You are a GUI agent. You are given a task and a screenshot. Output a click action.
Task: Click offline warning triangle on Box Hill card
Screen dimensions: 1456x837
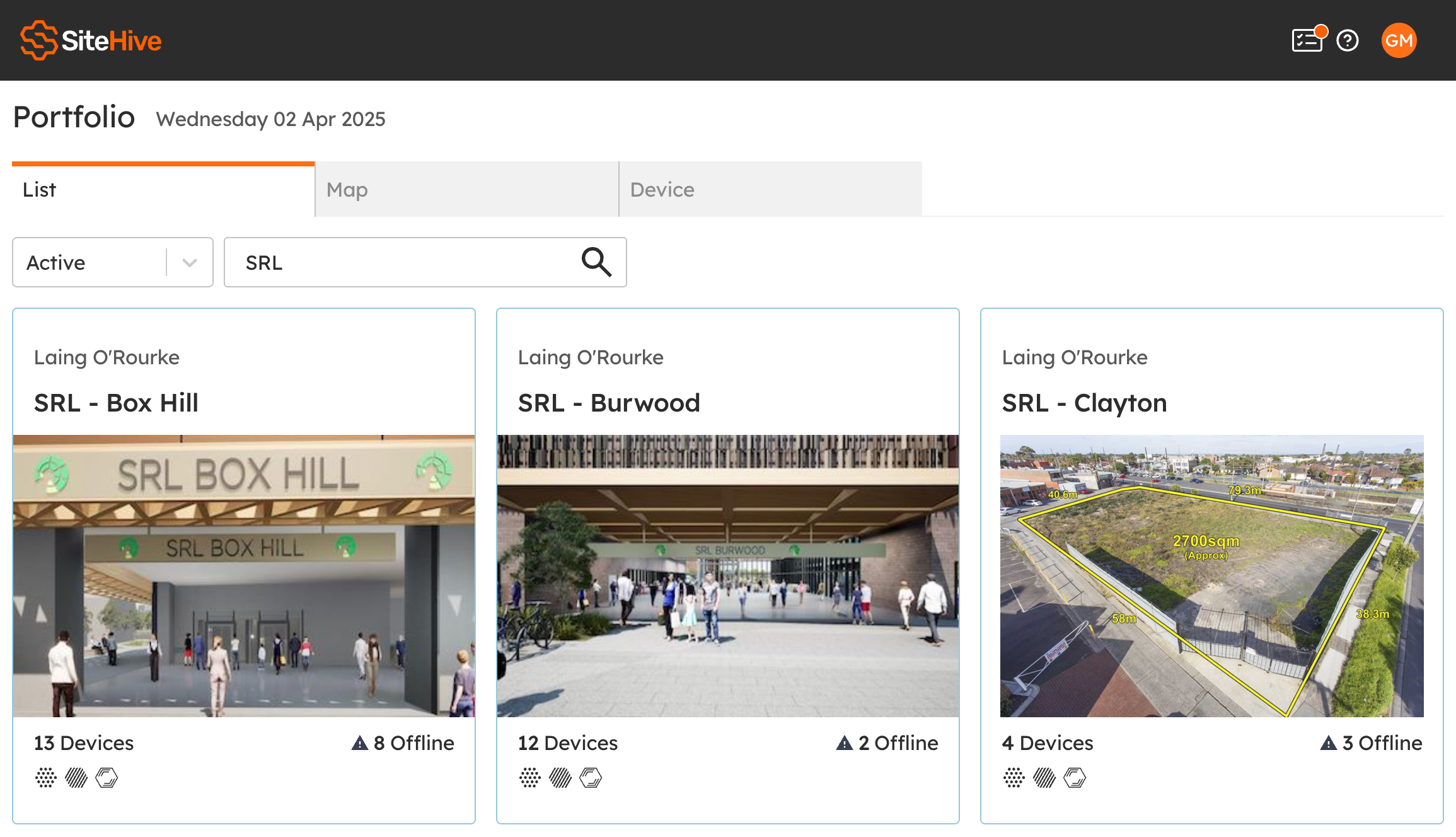(360, 743)
